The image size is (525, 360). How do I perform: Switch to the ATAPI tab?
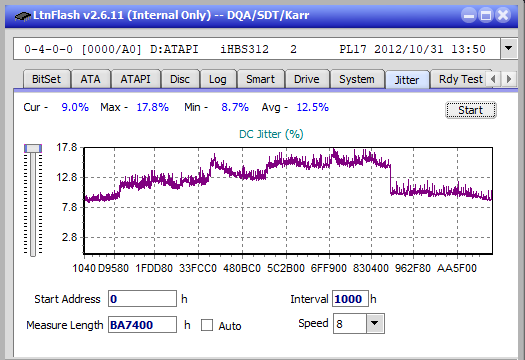pos(136,79)
